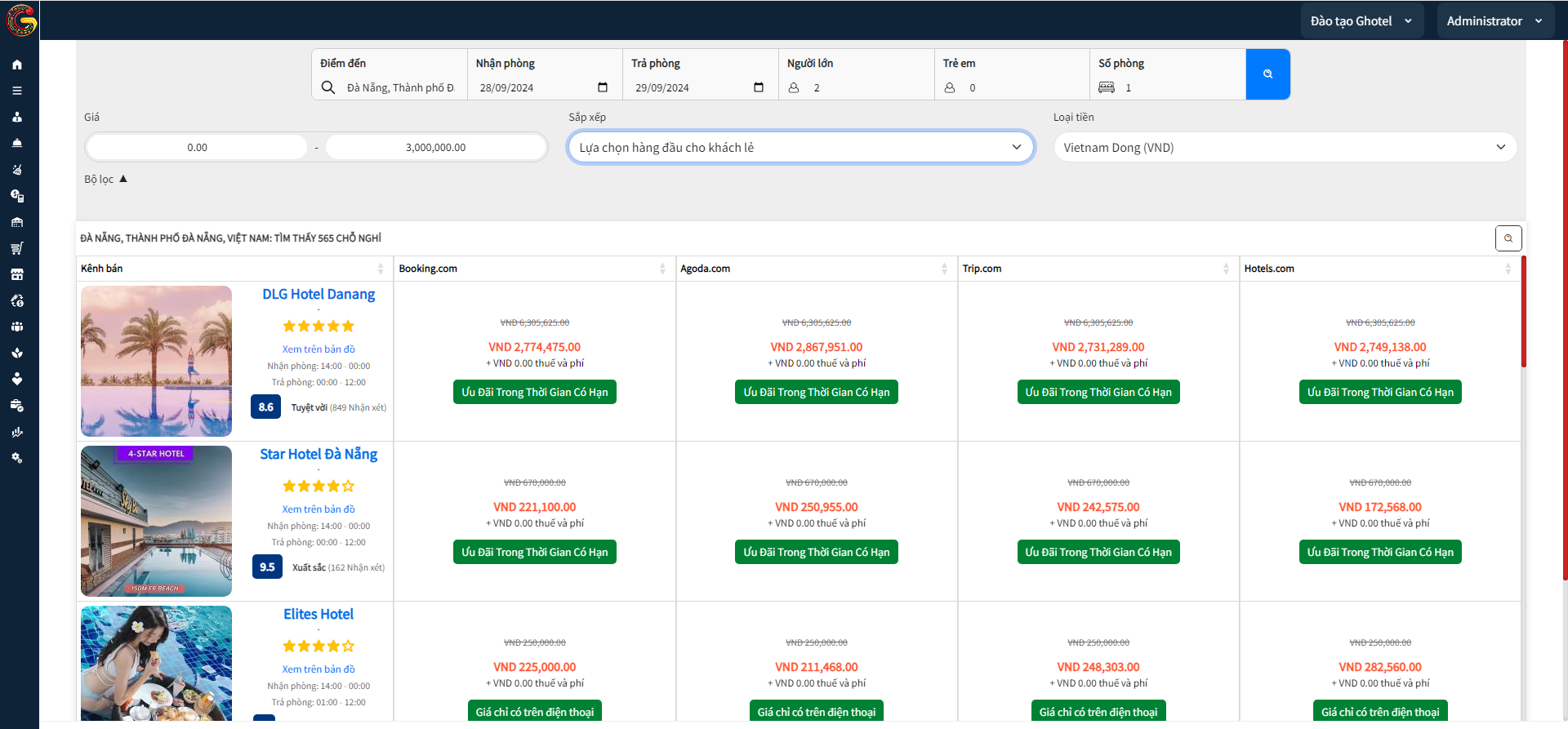
Task: Open the home icon in sidebar
Action: tap(17, 64)
